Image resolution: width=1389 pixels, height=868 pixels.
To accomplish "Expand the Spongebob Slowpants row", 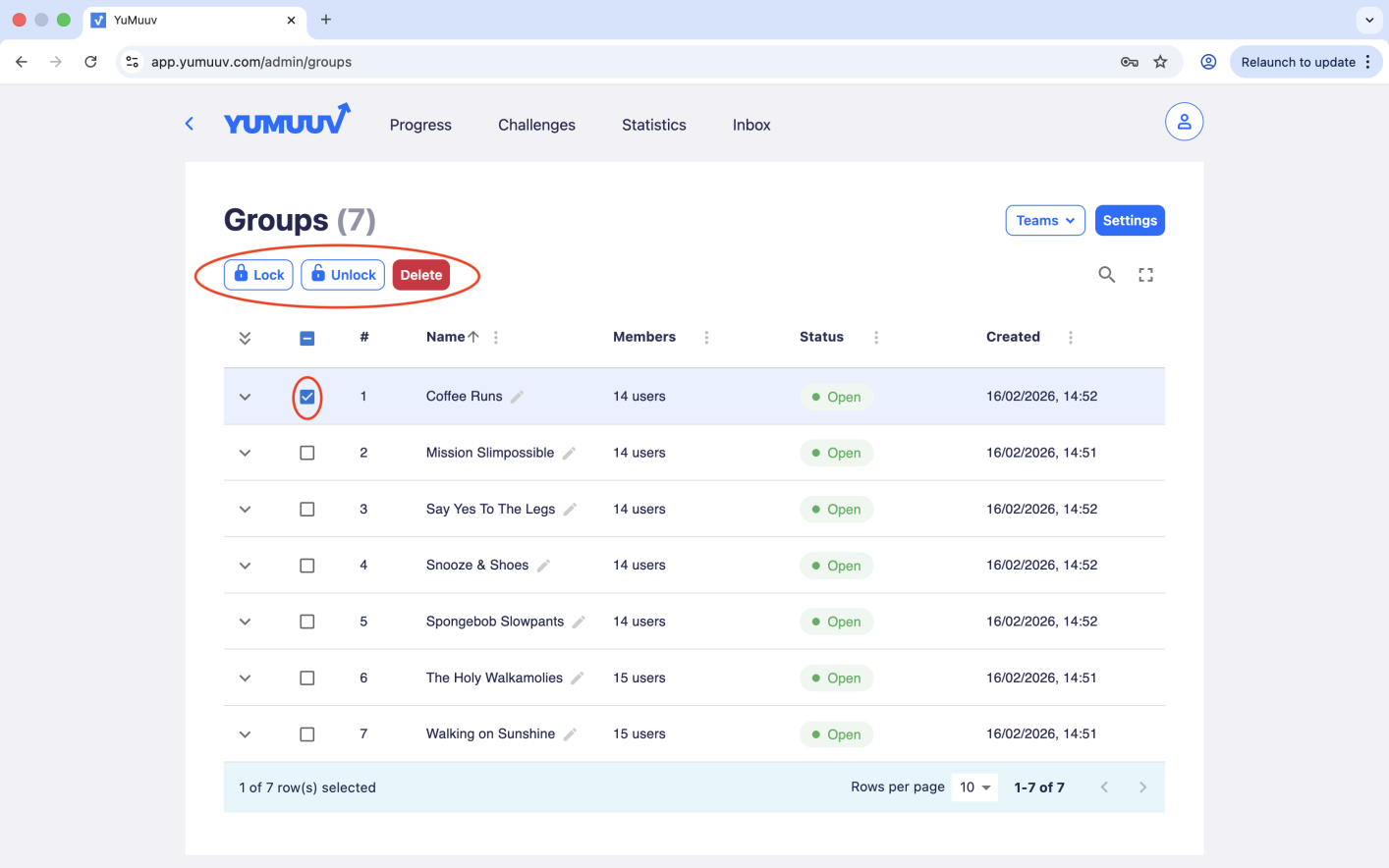I will click(x=245, y=622).
